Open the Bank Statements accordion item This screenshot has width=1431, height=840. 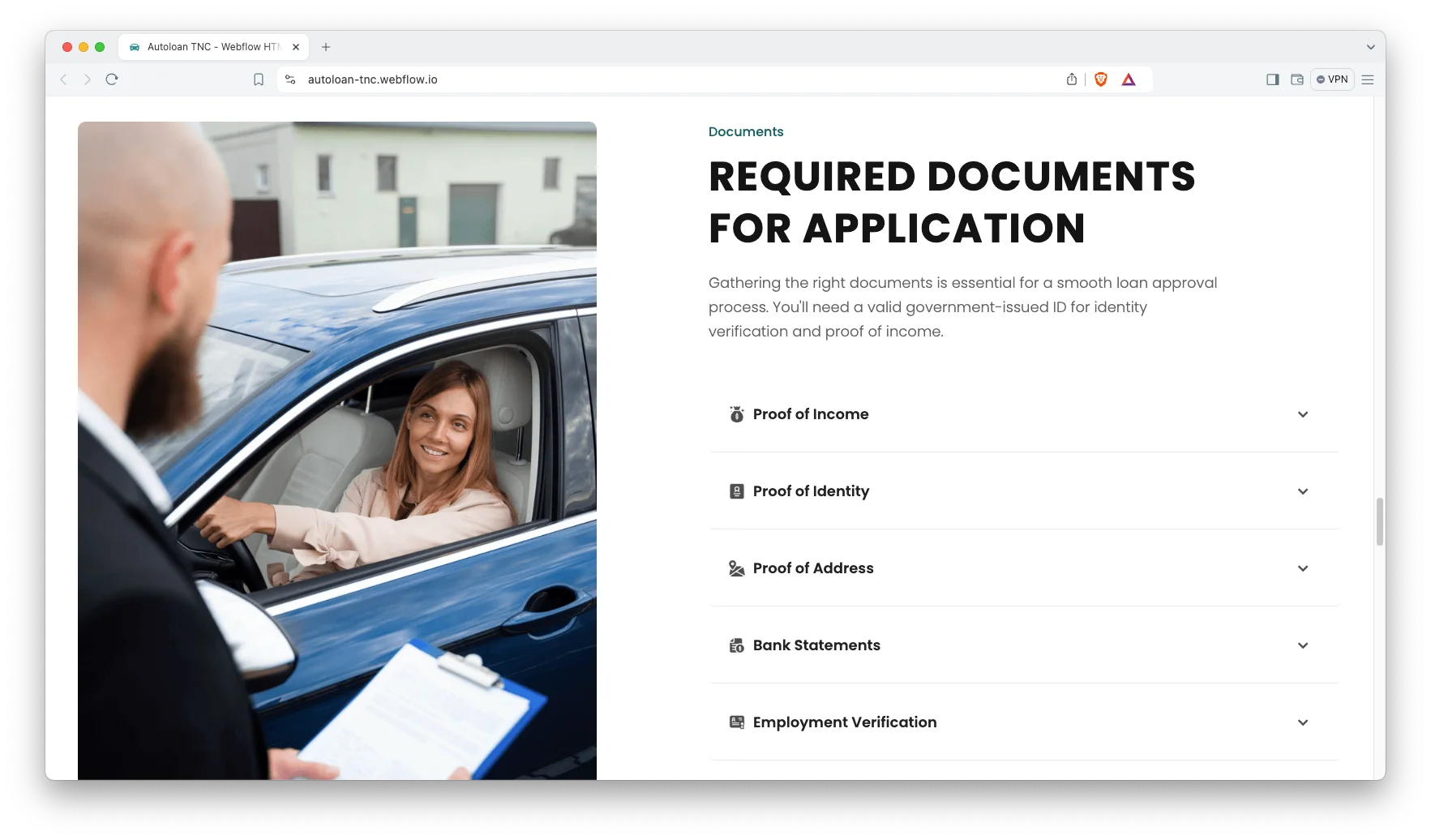click(816, 645)
